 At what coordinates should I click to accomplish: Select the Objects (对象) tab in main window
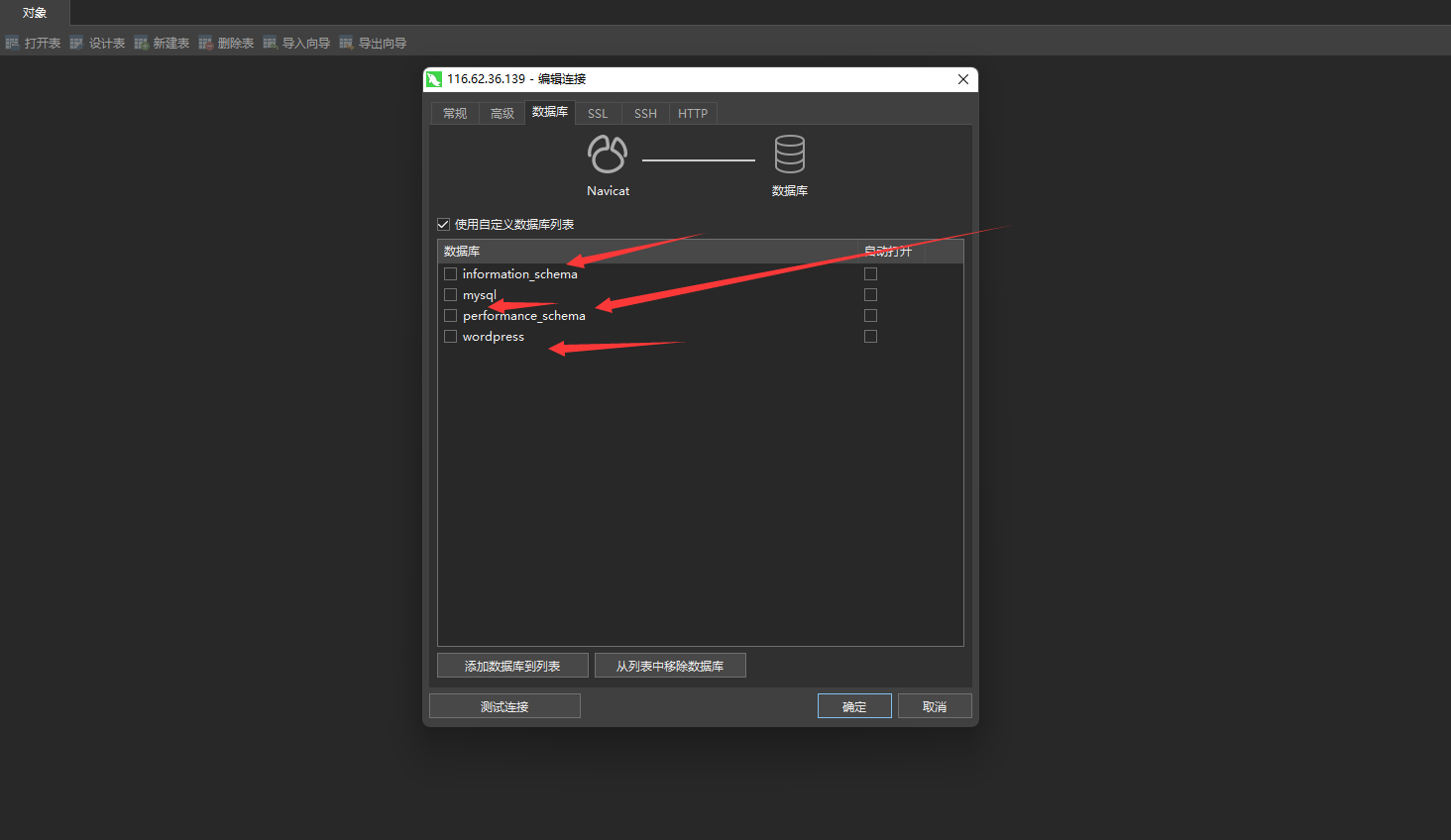(35, 13)
